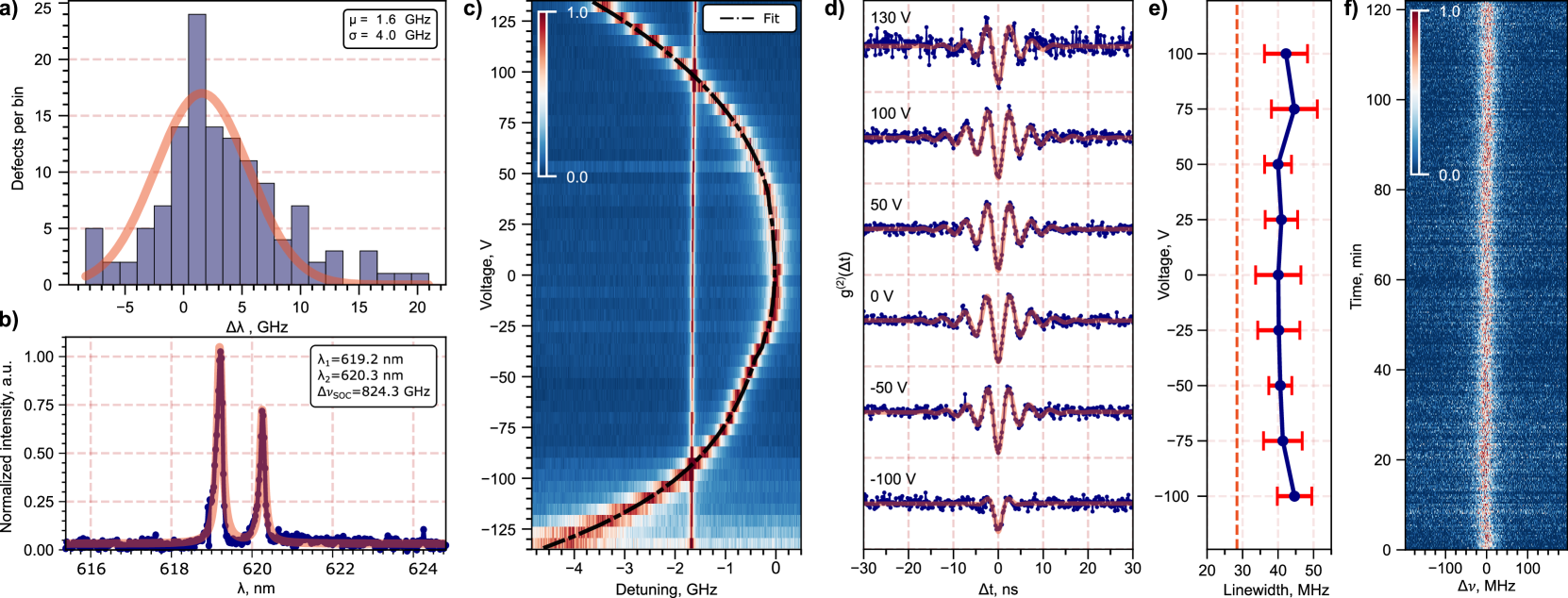Click the 0.0 colorbar label in panel f
The width and height of the screenshot is (1568, 598).
(1450, 175)
